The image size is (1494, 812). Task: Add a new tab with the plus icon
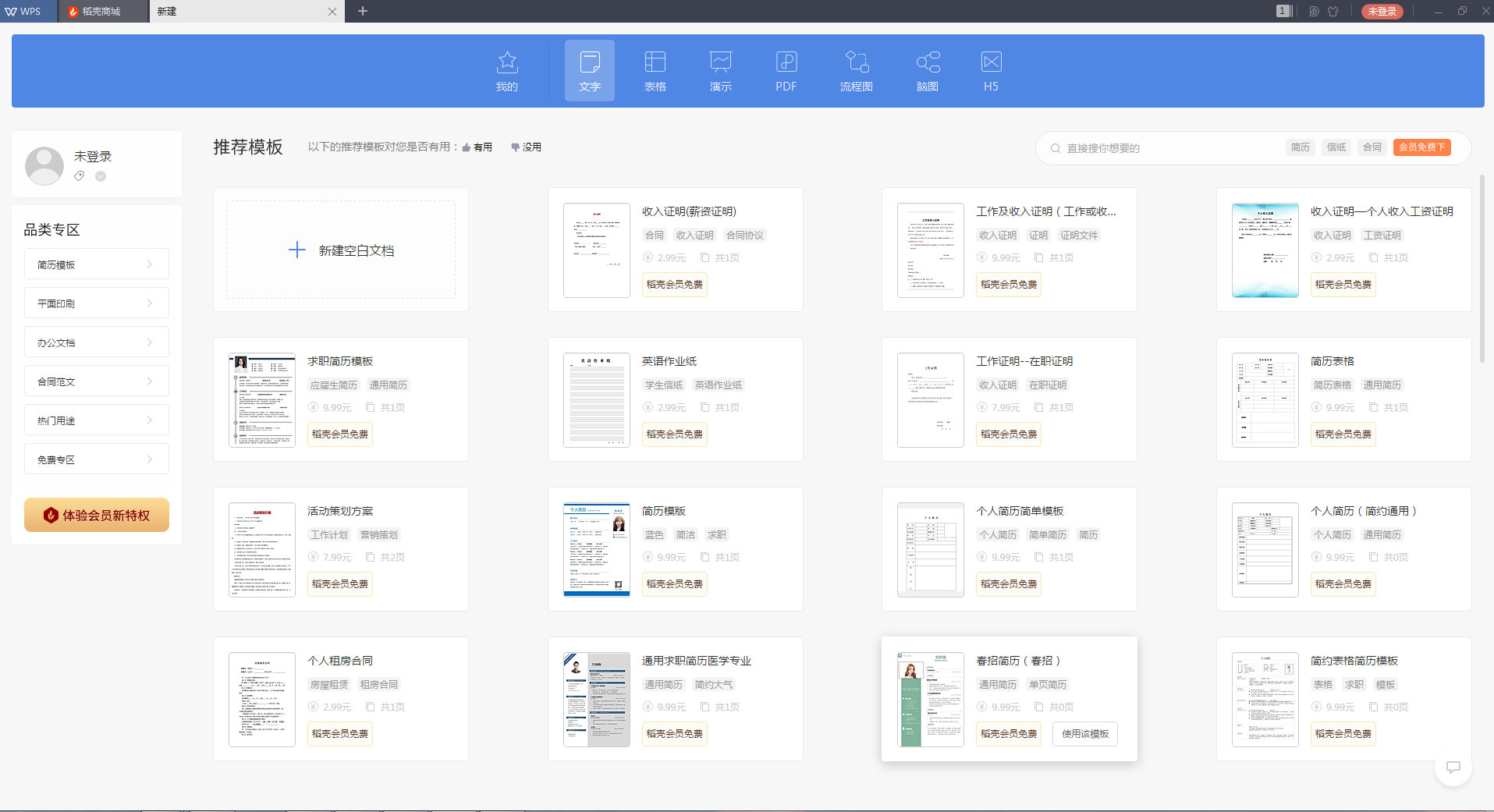pos(362,11)
